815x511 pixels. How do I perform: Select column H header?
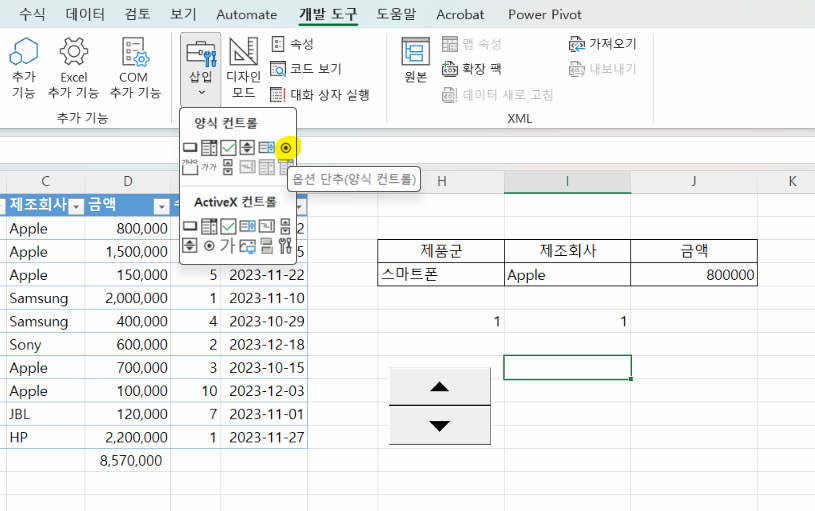[x=441, y=181]
